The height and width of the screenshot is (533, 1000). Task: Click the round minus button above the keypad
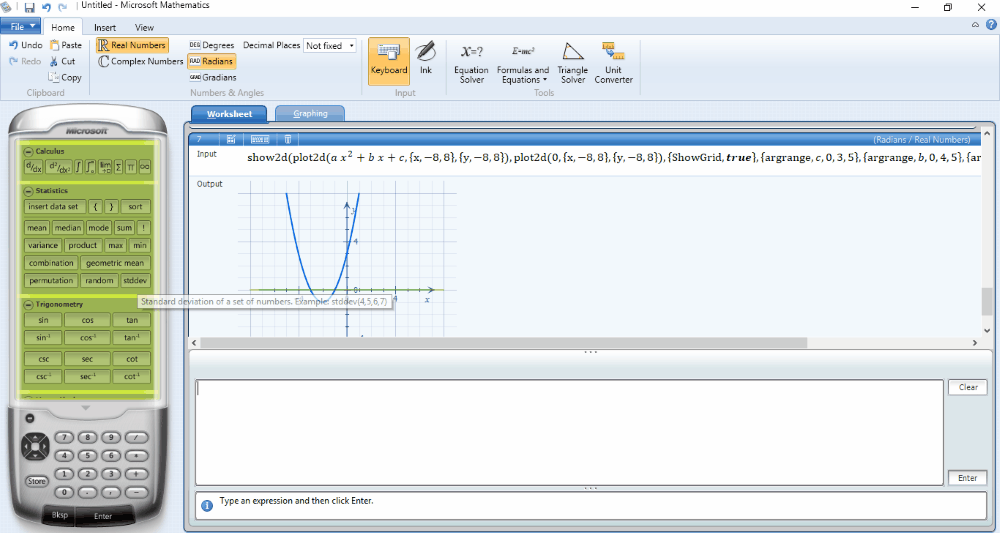(29, 418)
